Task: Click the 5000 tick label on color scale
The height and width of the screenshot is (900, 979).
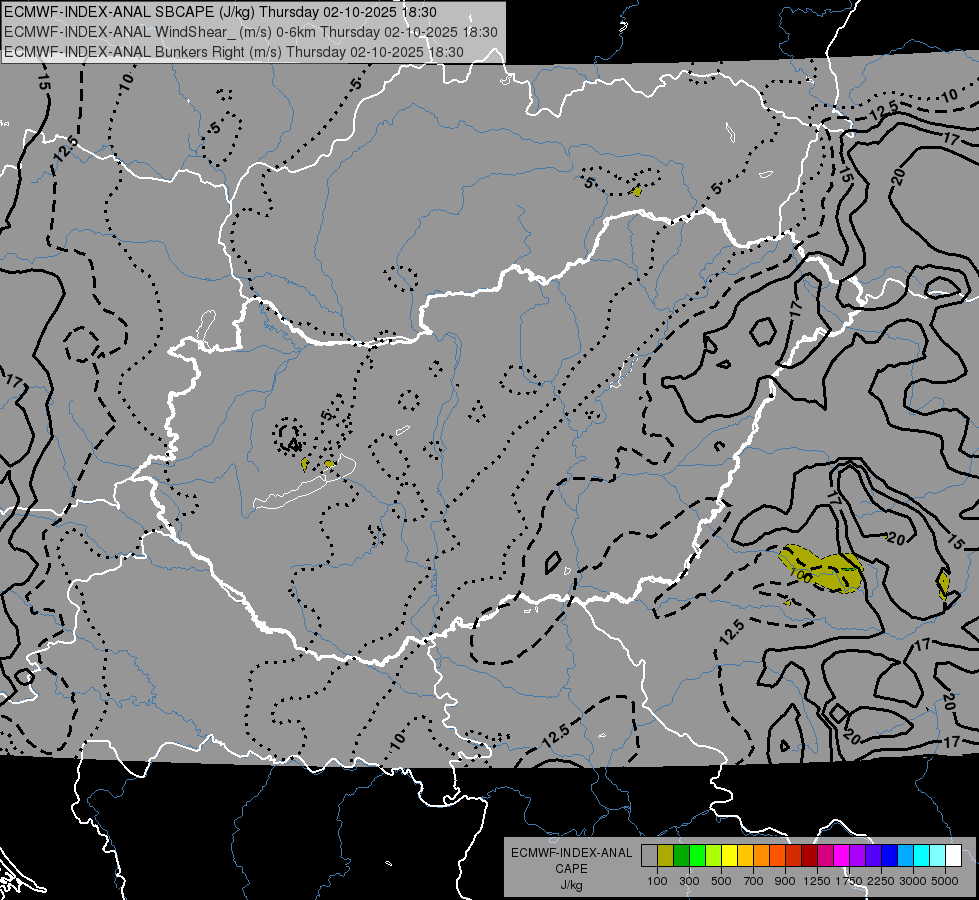Action: pos(945,881)
